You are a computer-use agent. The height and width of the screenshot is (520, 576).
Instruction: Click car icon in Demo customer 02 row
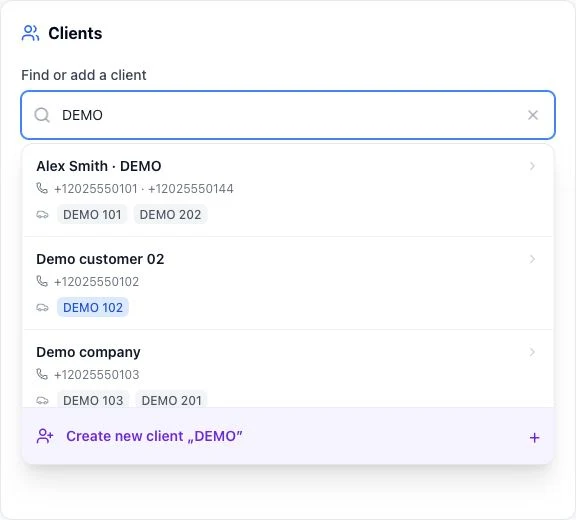coord(42,307)
